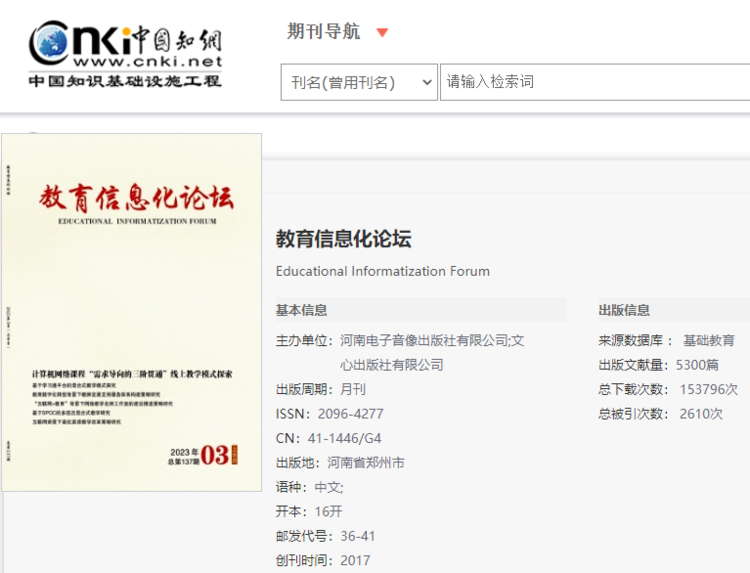
Task: Select the ISSN value 2096-4277
Action: click(x=351, y=414)
